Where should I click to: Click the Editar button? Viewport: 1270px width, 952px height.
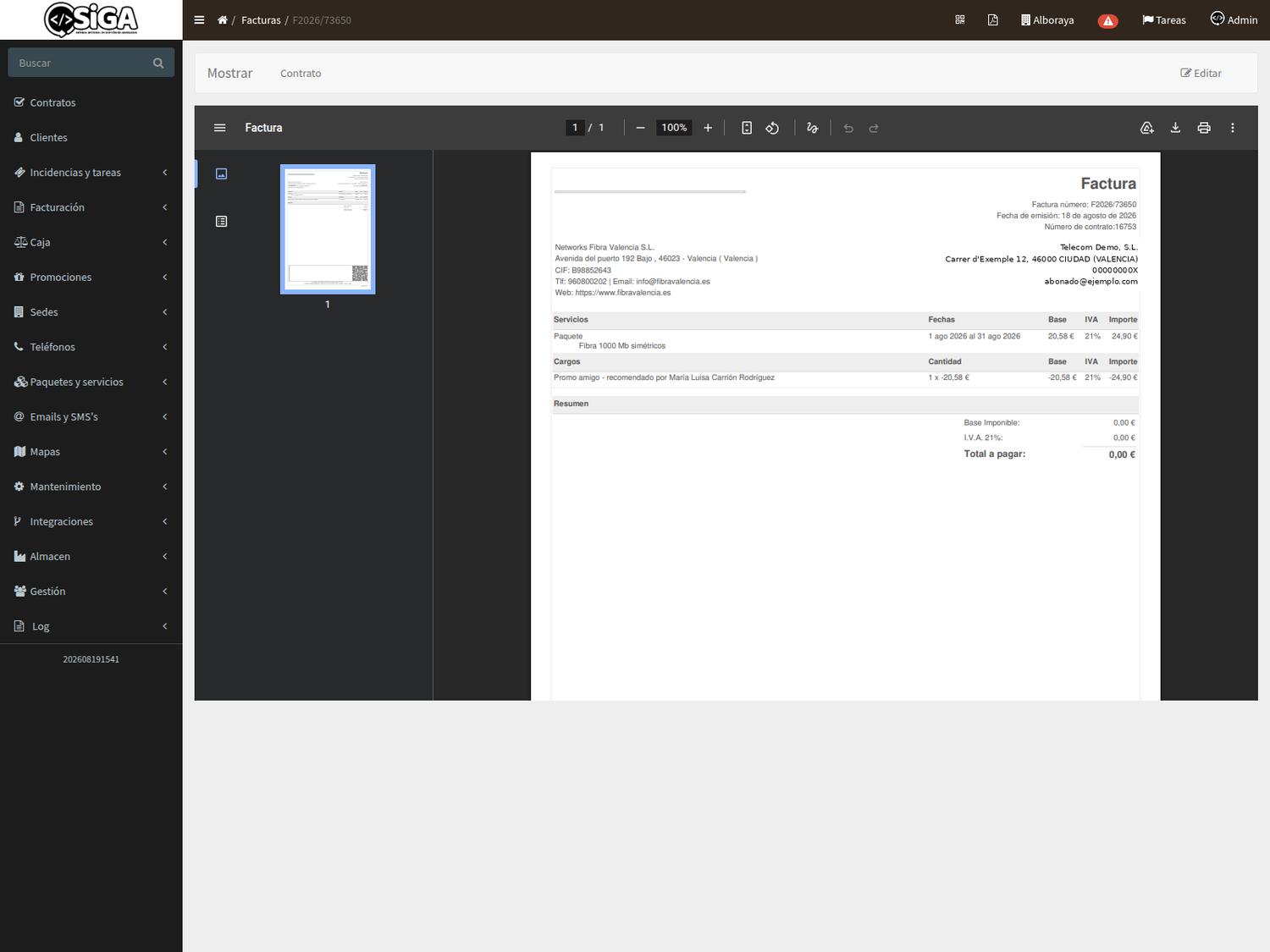[x=1201, y=74]
